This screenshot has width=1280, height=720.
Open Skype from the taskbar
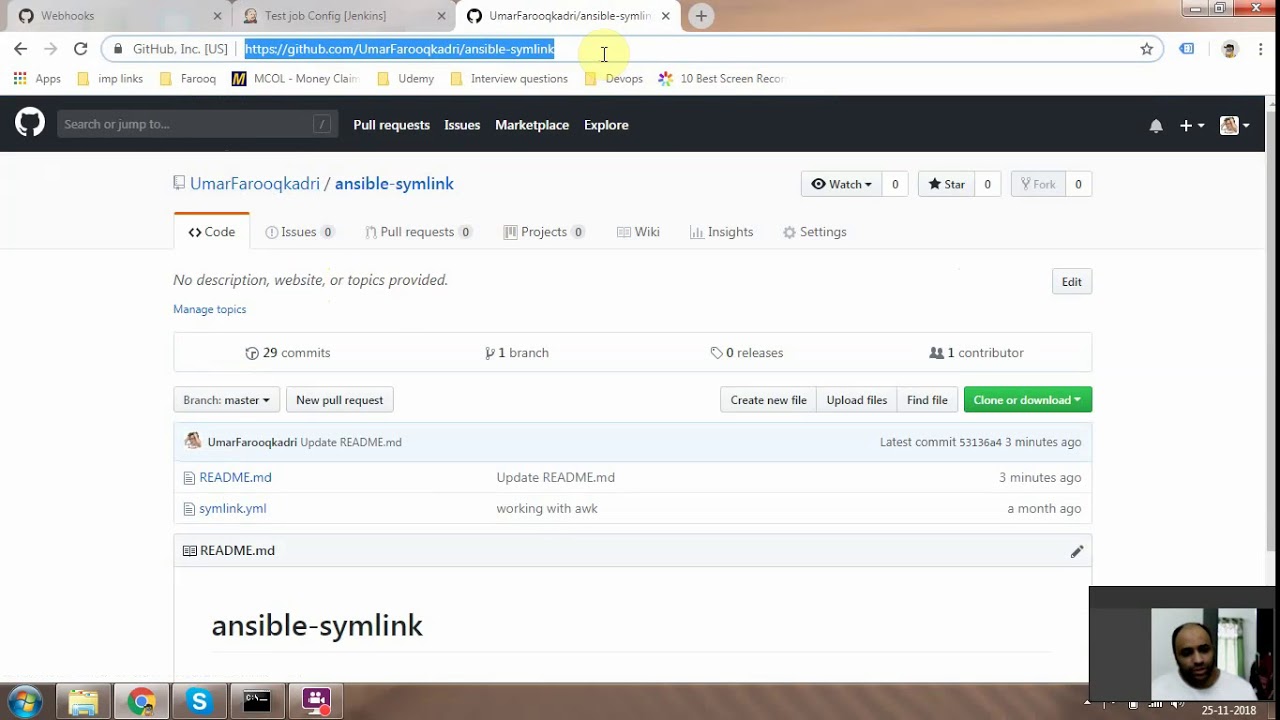click(199, 702)
